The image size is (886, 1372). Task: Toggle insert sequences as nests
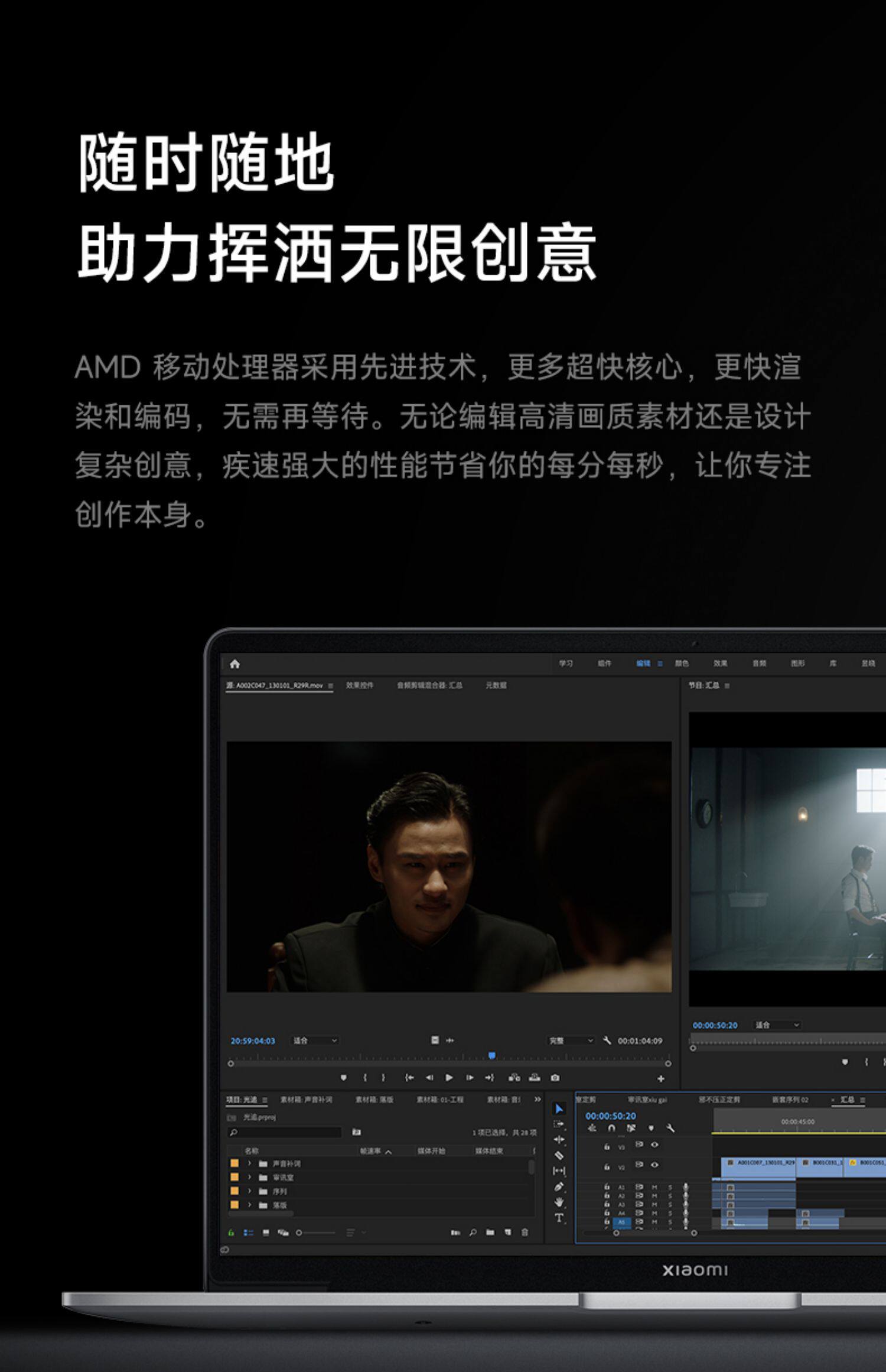point(592,1128)
